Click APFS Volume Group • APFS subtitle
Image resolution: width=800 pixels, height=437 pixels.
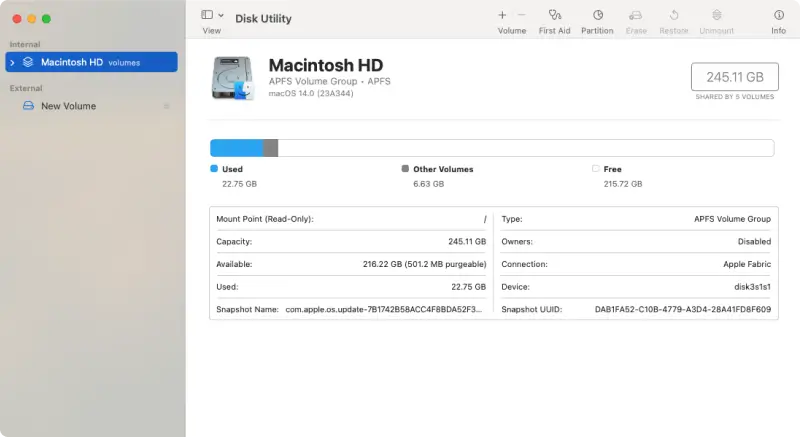coord(330,81)
